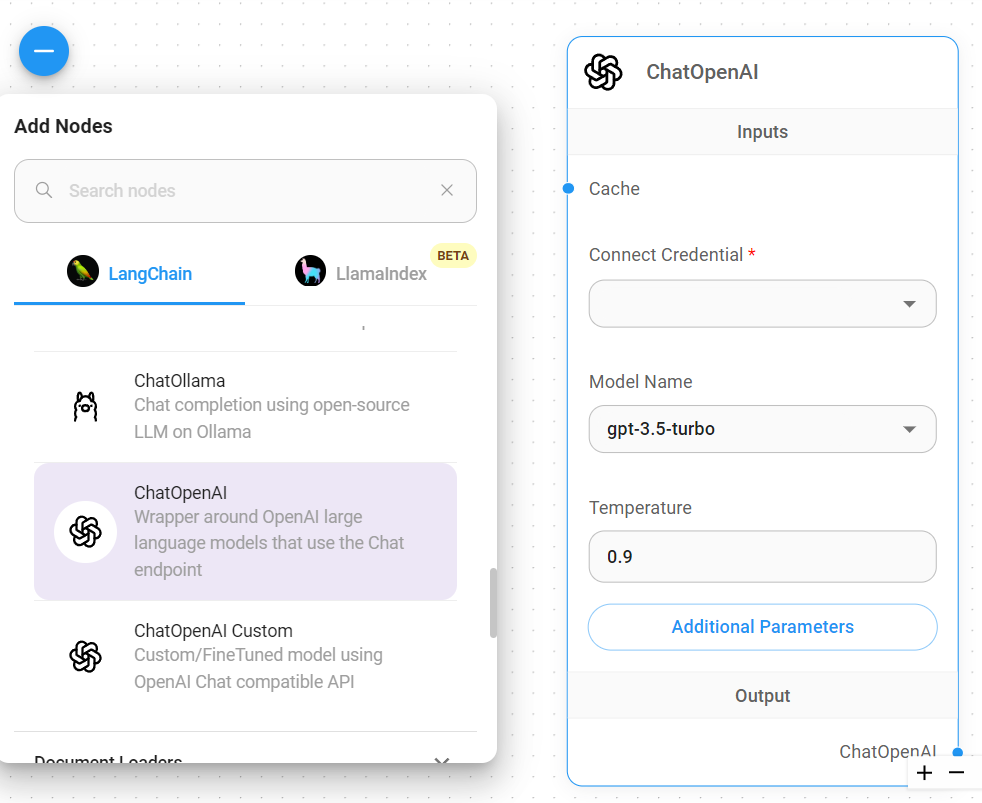Click the Temperature input field
This screenshot has height=803, width=982.
click(762, 557)
